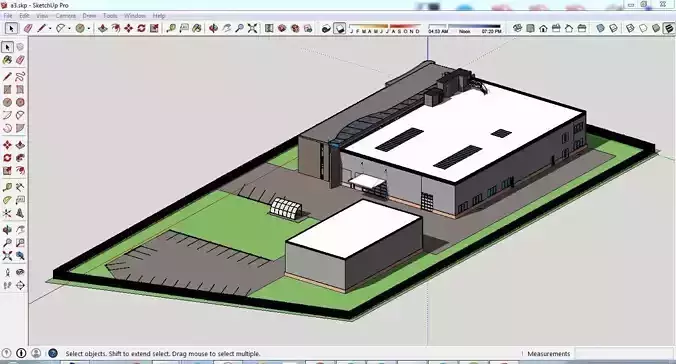The image size is (676, 364).
Task: Expand the Arc tool dropdown arrow
Action: click(x=69, y=28)
